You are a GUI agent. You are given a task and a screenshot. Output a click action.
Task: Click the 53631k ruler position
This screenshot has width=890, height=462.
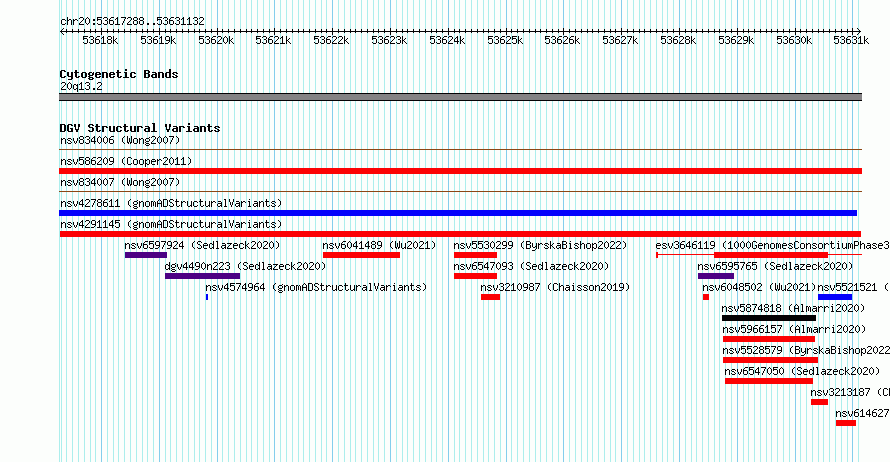[x=851, y=40]
